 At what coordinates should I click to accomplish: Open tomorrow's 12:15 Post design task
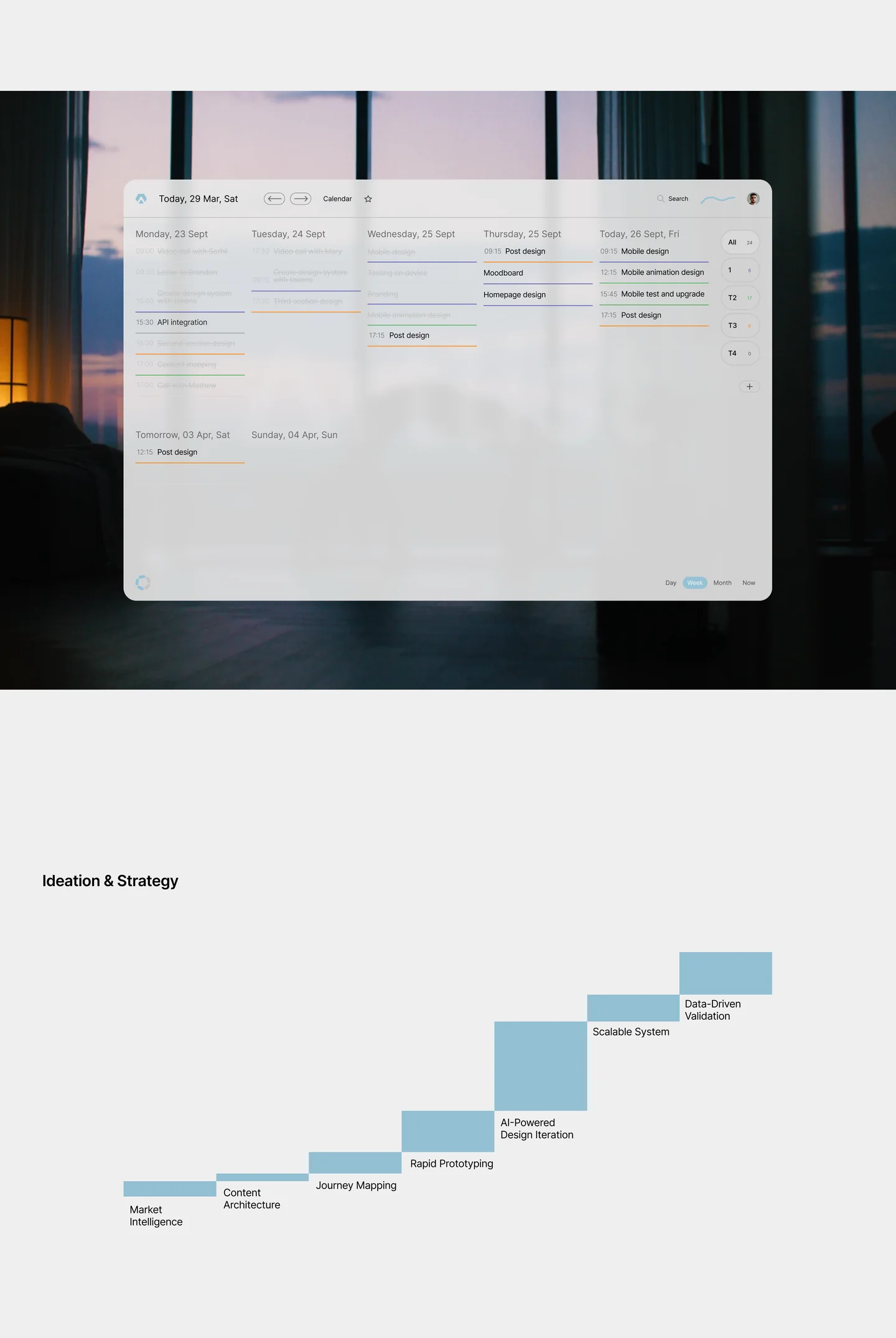pyautogui.click(x=190, y=452)
